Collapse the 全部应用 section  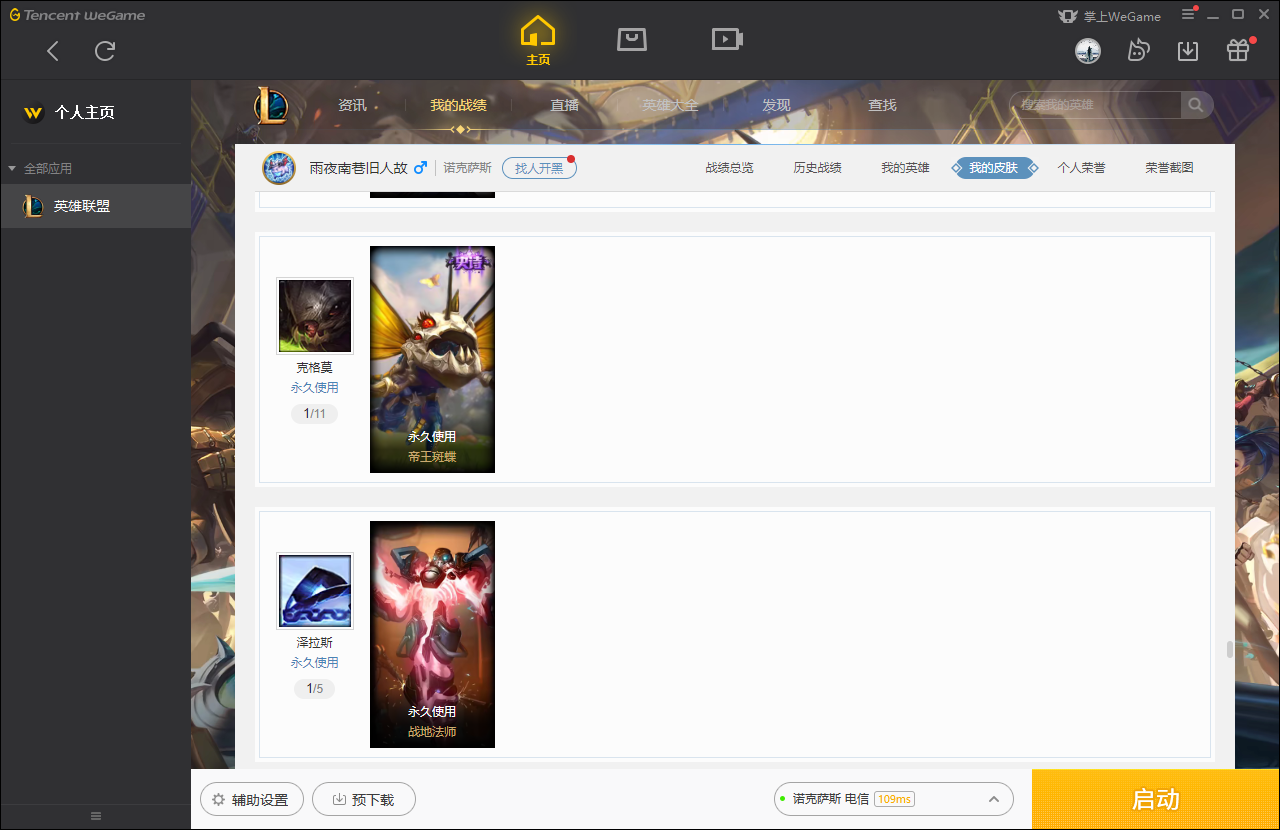[x=40, y=169]
